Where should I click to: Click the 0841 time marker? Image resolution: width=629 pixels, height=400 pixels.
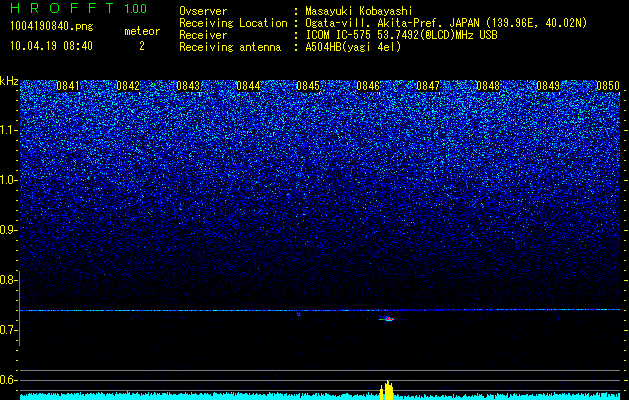tap(68, 86)
